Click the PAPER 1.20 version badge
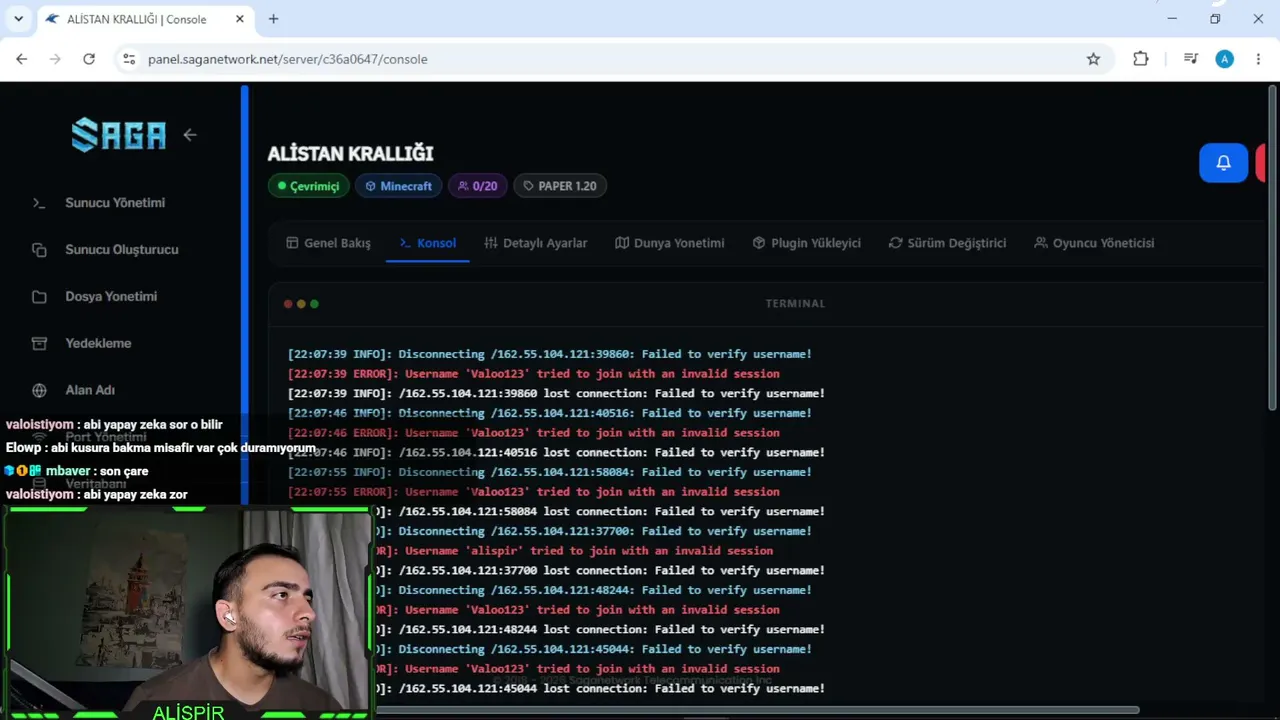This screenshot has width=1280, height=720. tap(560, 186)
